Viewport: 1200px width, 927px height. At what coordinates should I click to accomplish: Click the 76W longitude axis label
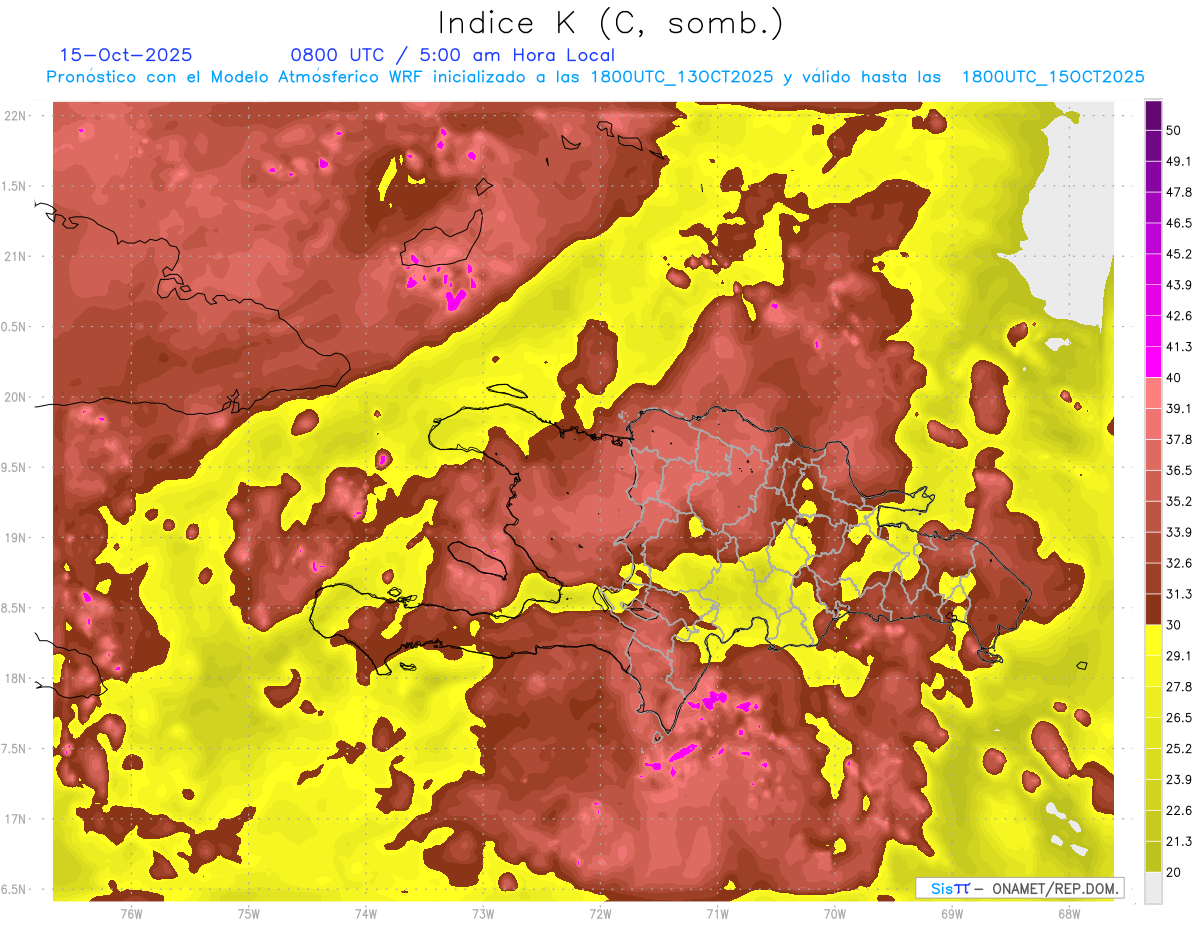click(x=131, y=913)
